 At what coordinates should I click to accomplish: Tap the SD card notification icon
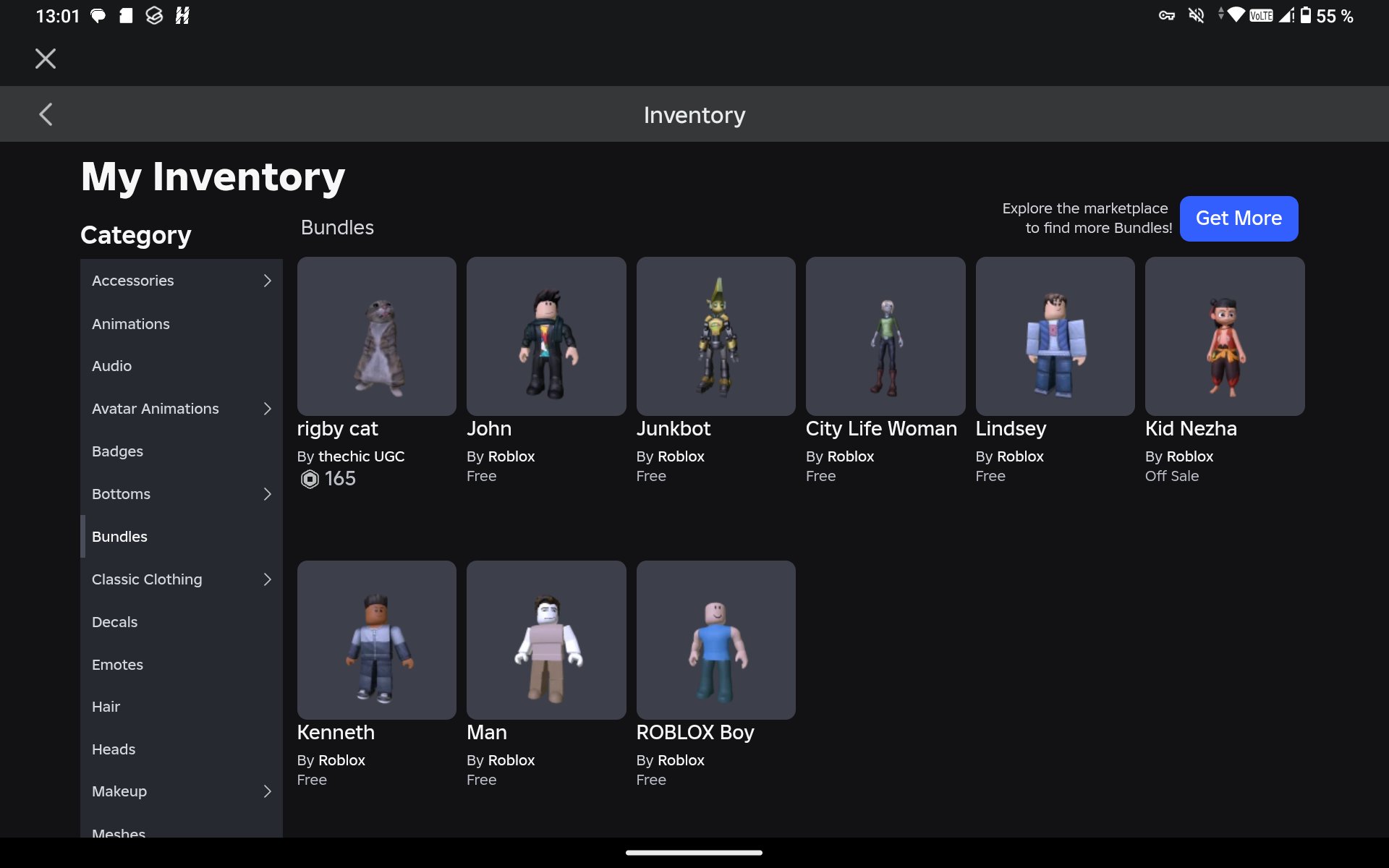[126, 15]
